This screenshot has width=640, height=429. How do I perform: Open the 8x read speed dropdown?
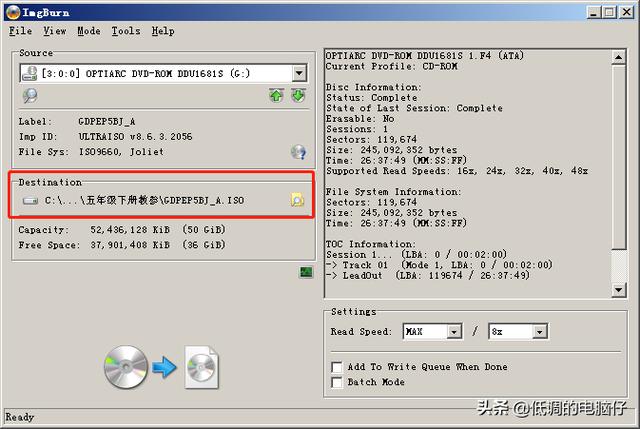[540, 331]
